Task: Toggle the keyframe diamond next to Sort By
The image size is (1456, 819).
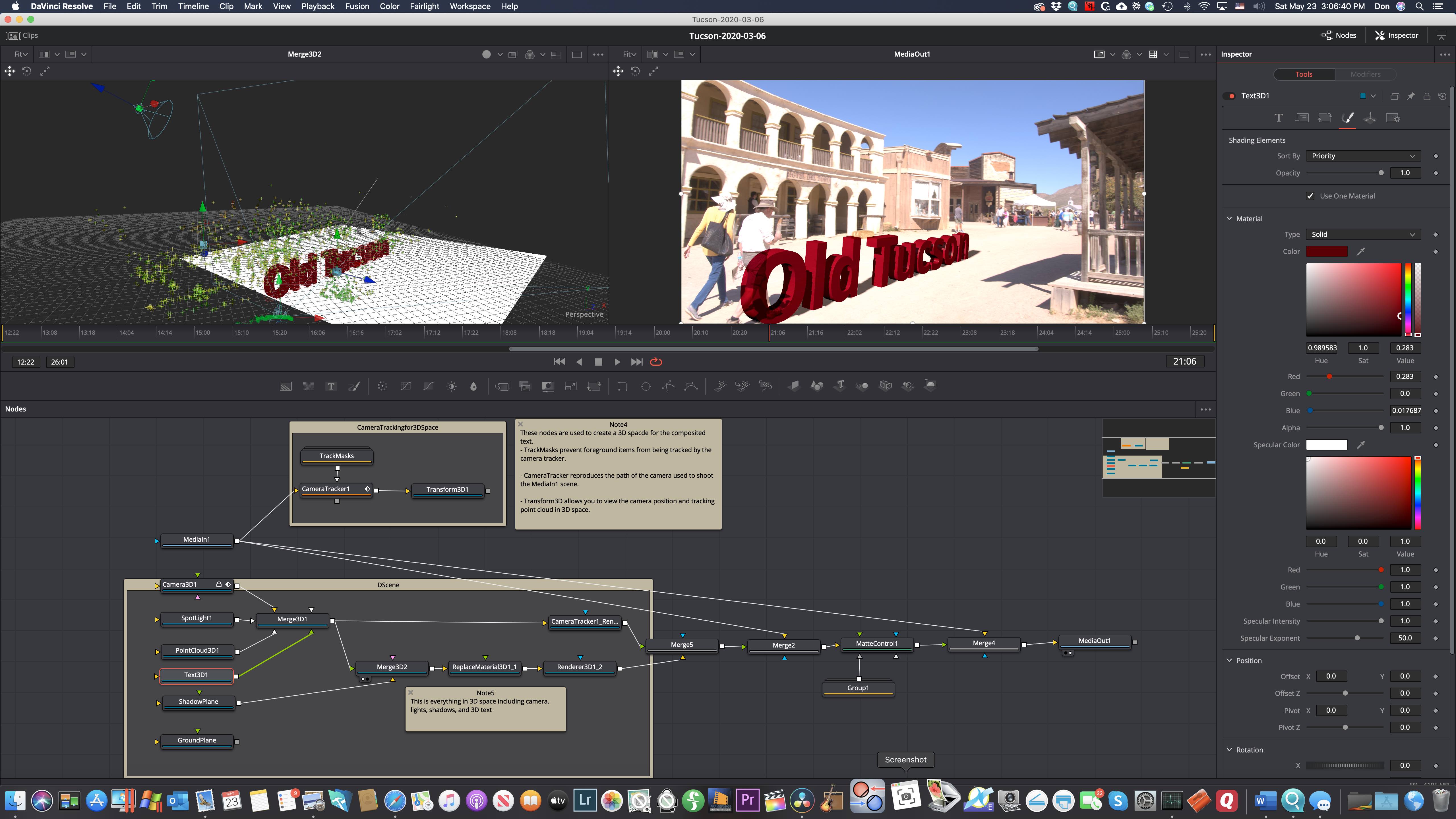Action: (1436, 156)
